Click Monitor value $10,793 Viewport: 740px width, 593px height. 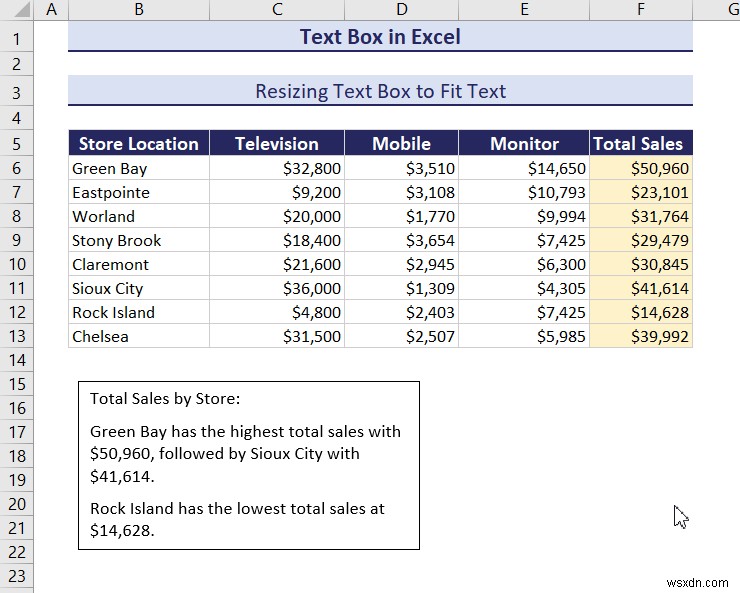(x=524, y=192)
